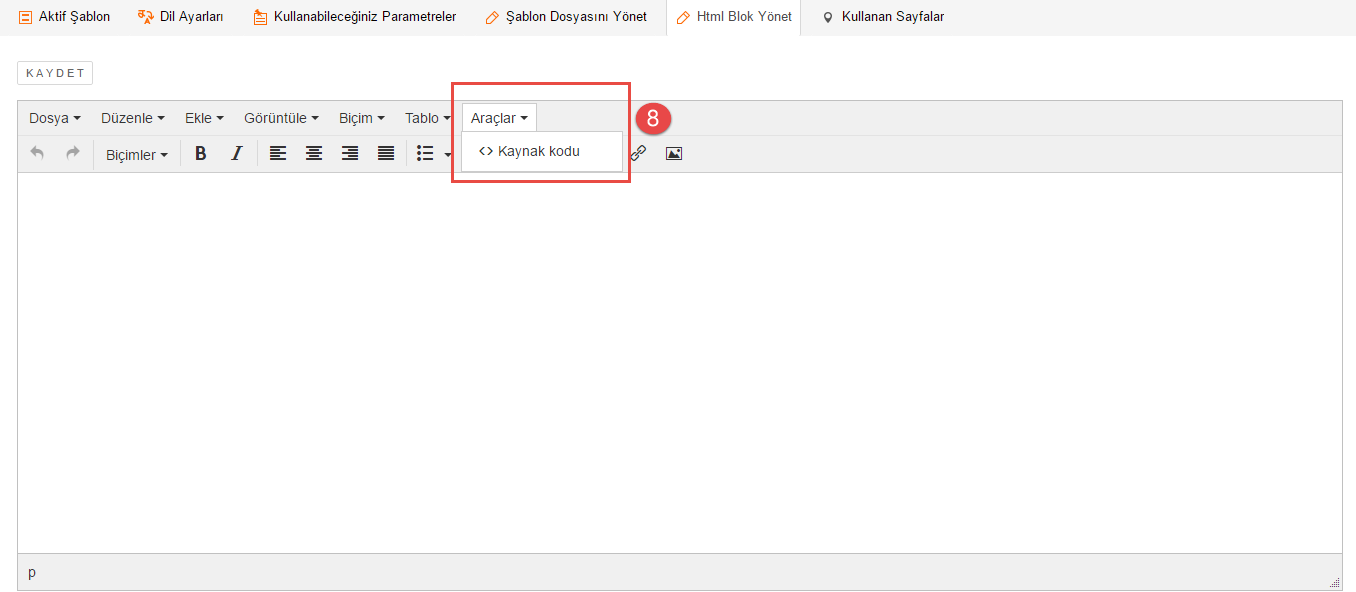Click the insert link chain icon

click(638, 153)
